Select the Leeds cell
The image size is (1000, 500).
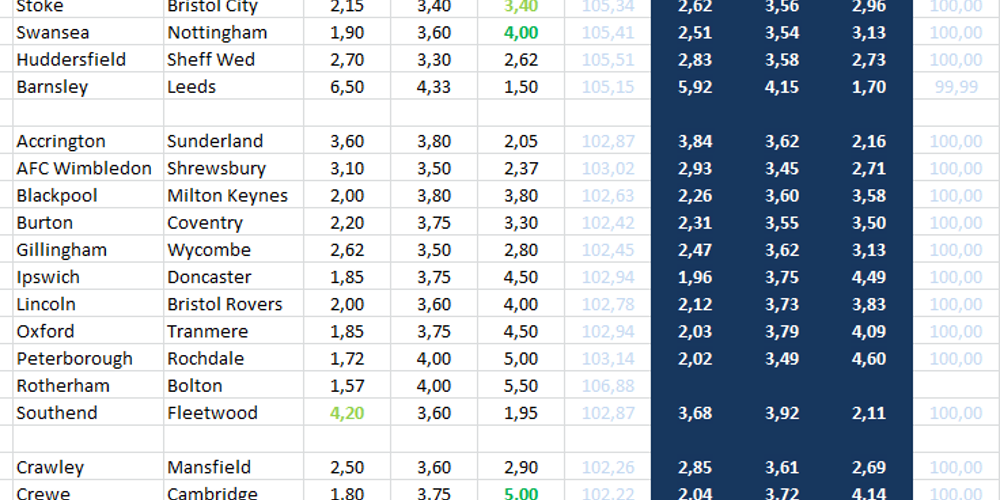click(233, 87)
